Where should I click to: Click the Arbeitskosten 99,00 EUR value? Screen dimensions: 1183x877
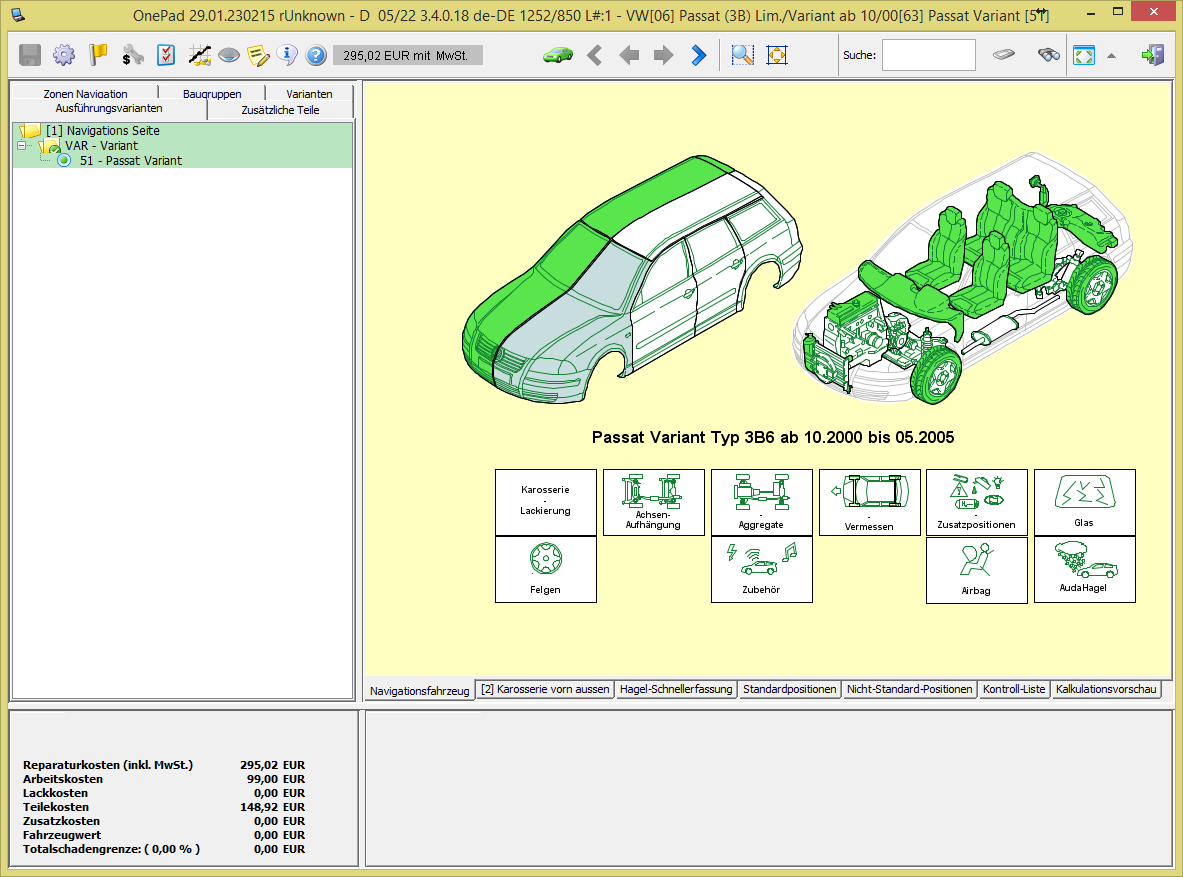[275, 779]
